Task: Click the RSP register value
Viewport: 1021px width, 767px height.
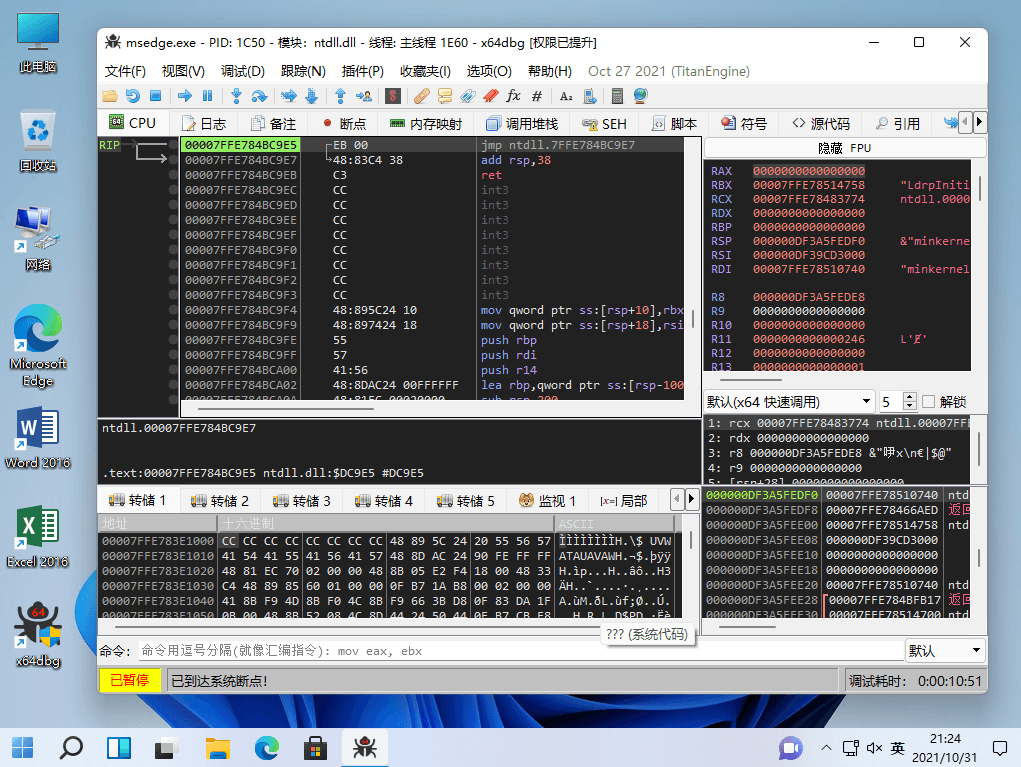Action: click(x=809, y=242)
